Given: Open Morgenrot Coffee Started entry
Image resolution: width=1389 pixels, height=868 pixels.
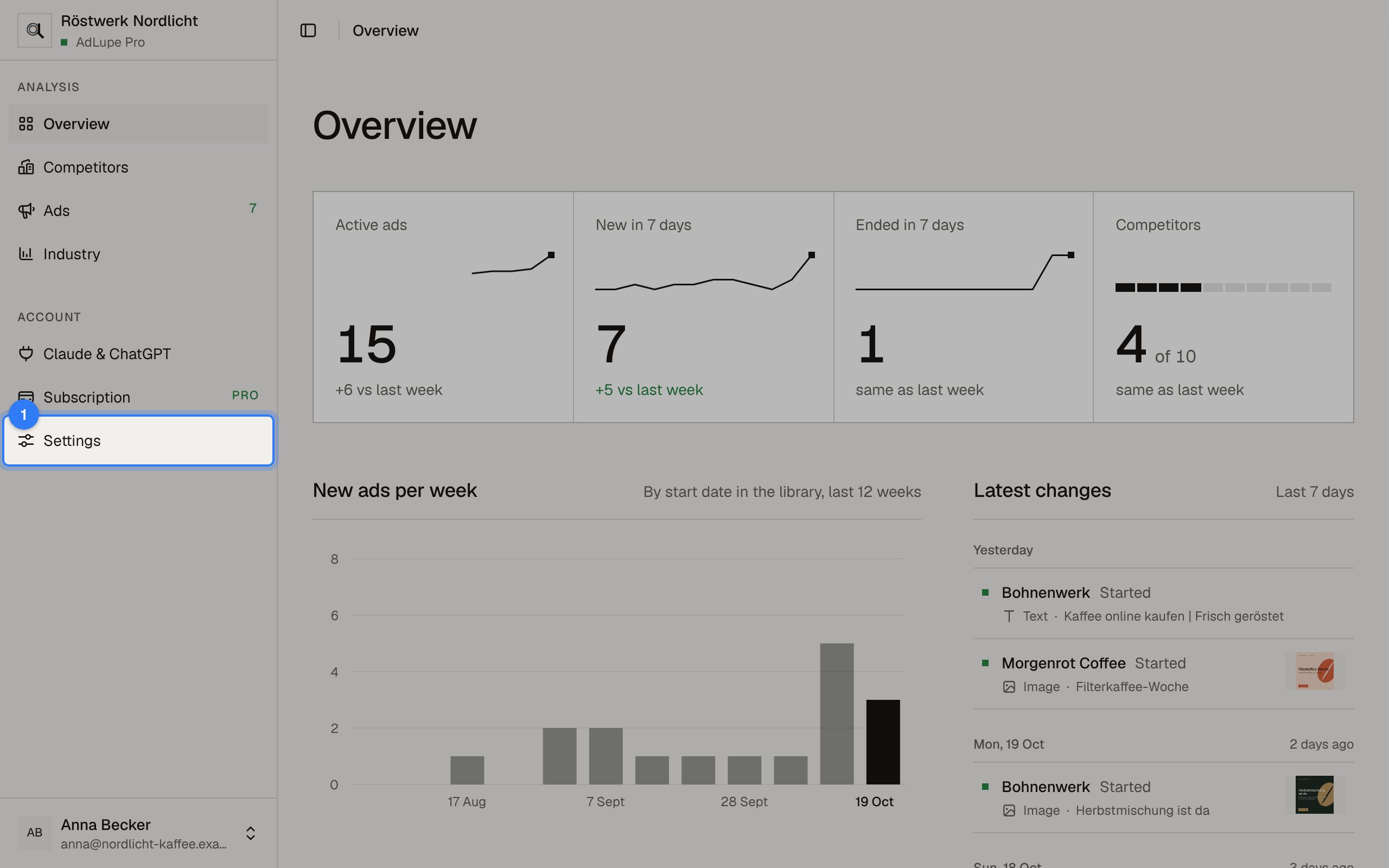Looking at the screenshot, I should pos(1163,674).
